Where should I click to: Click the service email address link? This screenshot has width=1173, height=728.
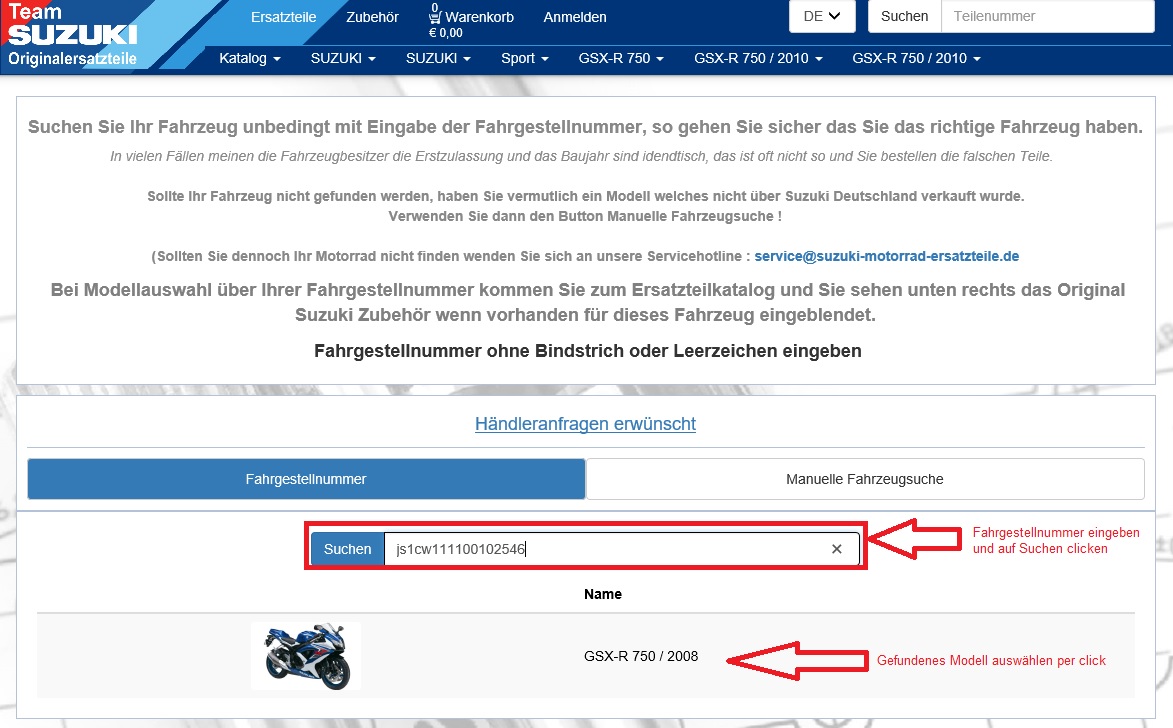[886, 256]
